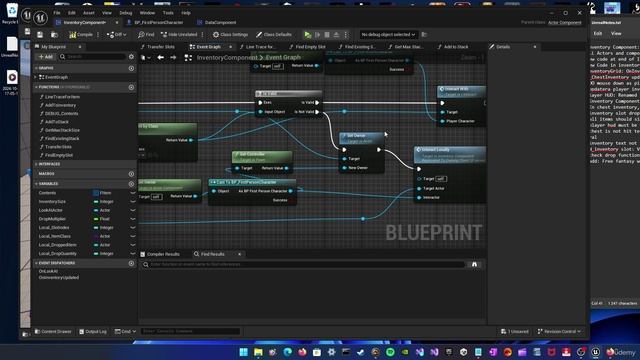The height and width of the screenshot is (360, 640).
Task: Save the current blueprint asset
Action: coord(40,35)
